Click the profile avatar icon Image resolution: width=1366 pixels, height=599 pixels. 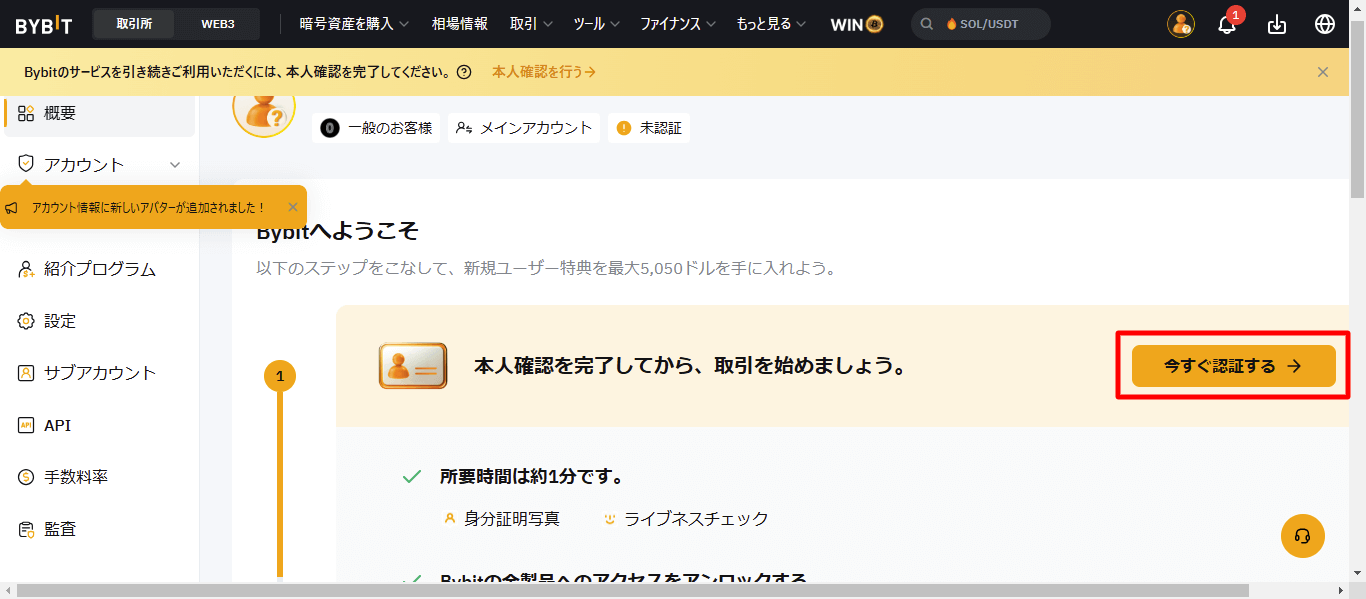tap(1181, 23)
